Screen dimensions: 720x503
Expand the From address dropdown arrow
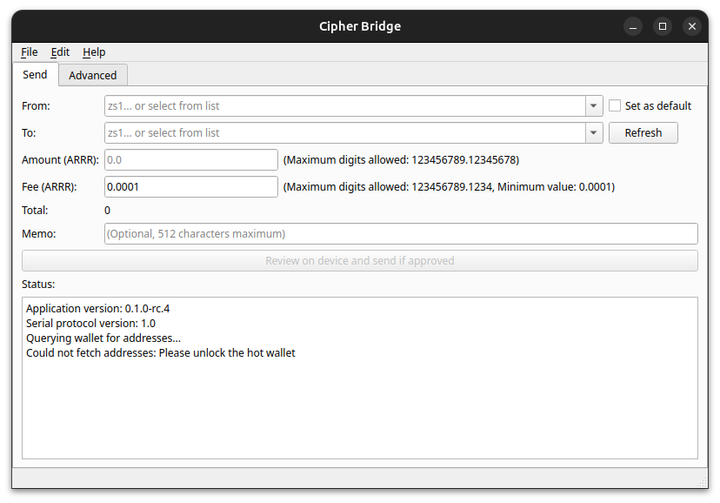click(593, 106)
